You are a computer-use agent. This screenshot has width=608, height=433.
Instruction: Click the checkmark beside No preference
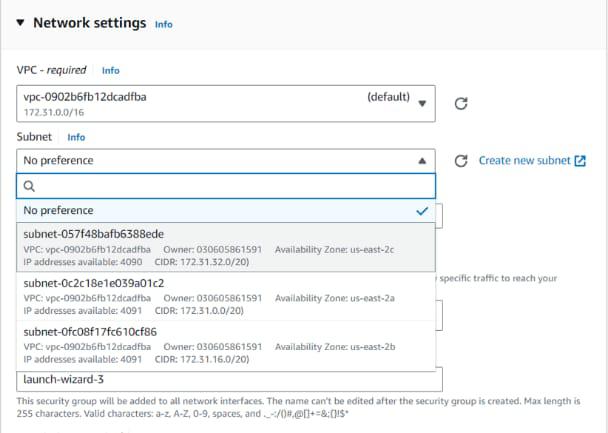pyautogui.click(x=422, y=211)
